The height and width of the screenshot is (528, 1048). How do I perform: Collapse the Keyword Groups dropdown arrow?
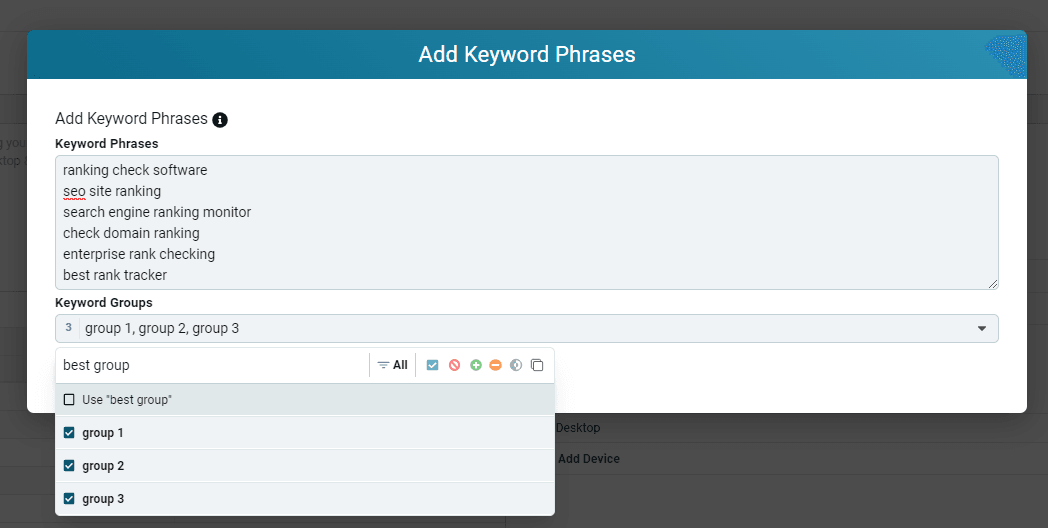click(982, 329)
